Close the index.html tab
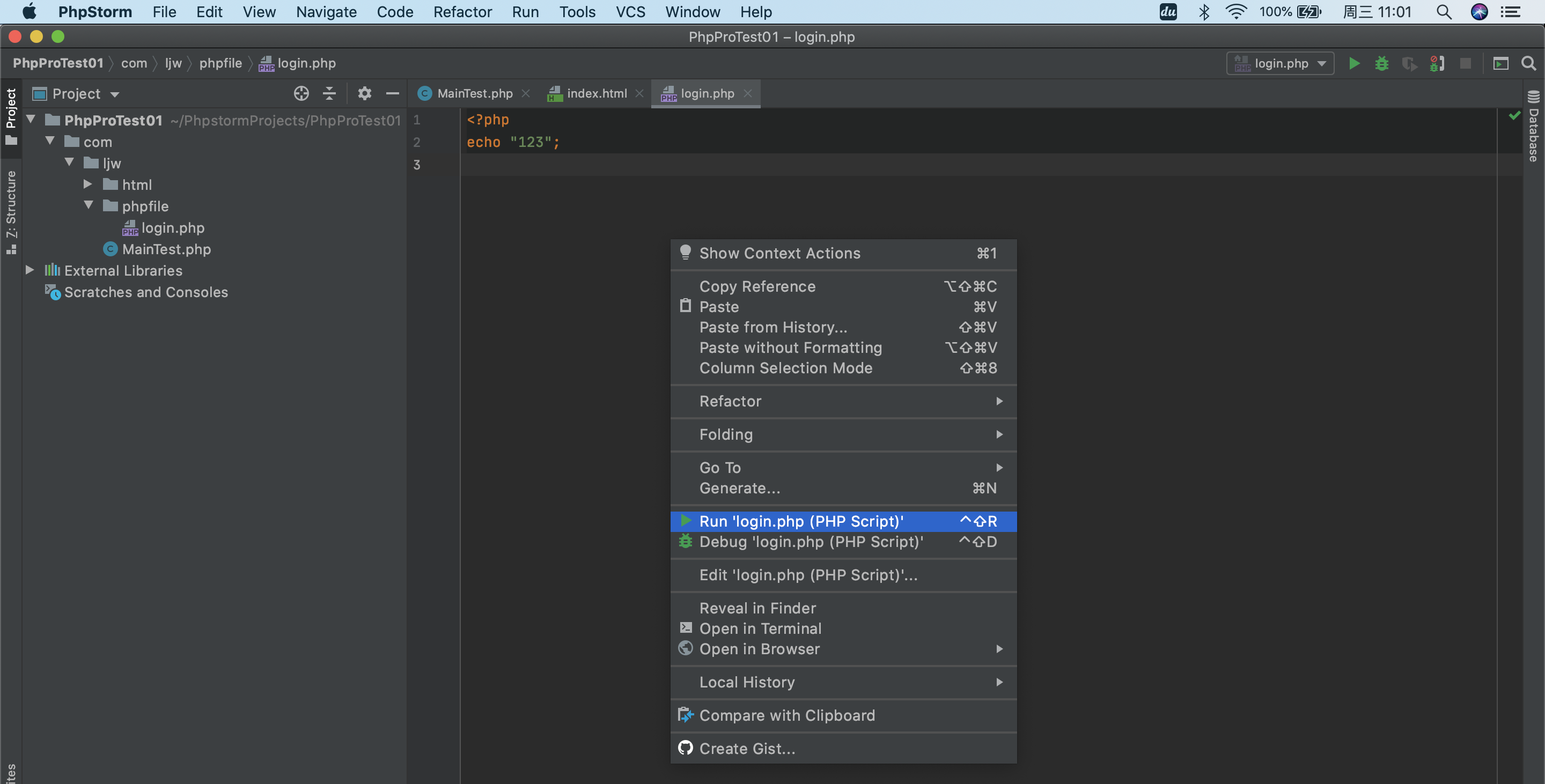The width and height of the screenshot is (1545, 784). pos(639,93)
